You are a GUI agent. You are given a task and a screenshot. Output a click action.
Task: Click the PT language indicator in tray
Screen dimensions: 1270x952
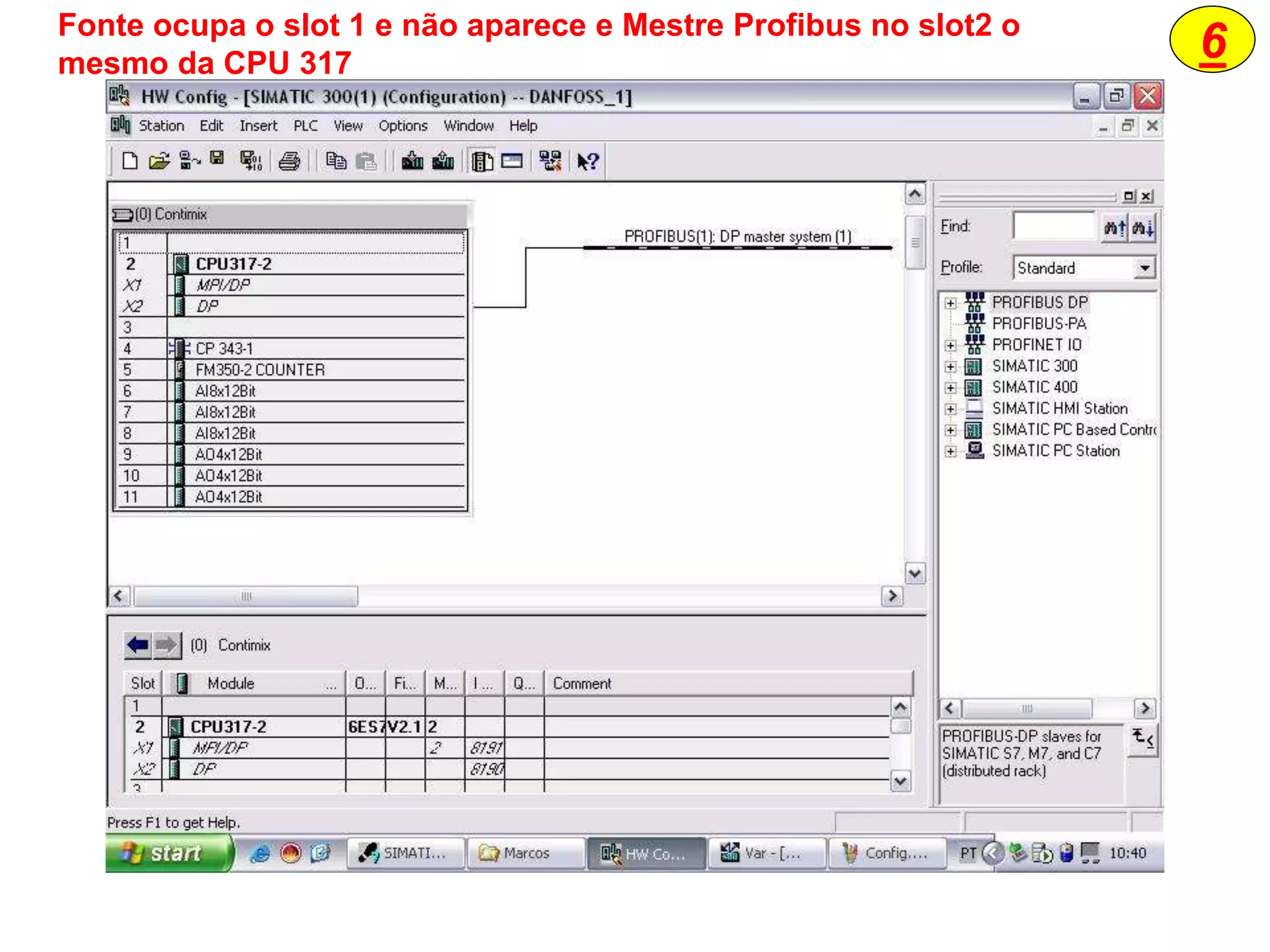(x=968, y=853)
